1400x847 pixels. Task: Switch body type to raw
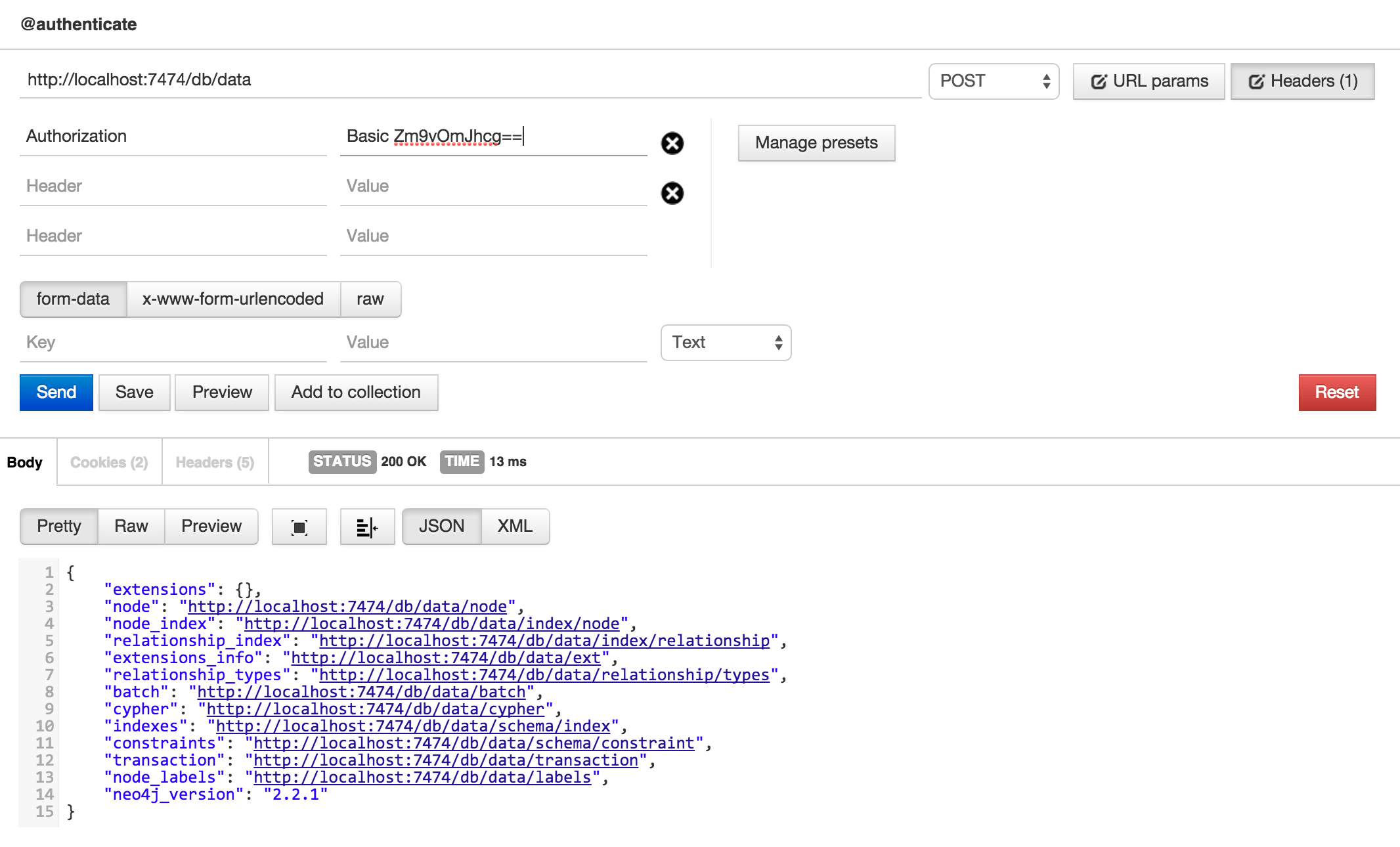pyautogui.click(x=370, y=299)
